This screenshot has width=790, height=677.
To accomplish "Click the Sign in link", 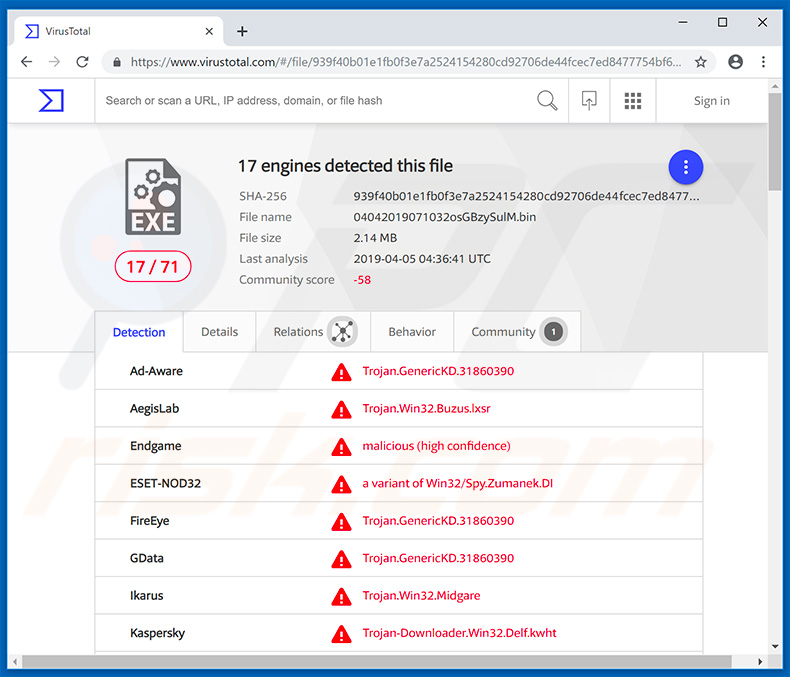I will [711, 101].
